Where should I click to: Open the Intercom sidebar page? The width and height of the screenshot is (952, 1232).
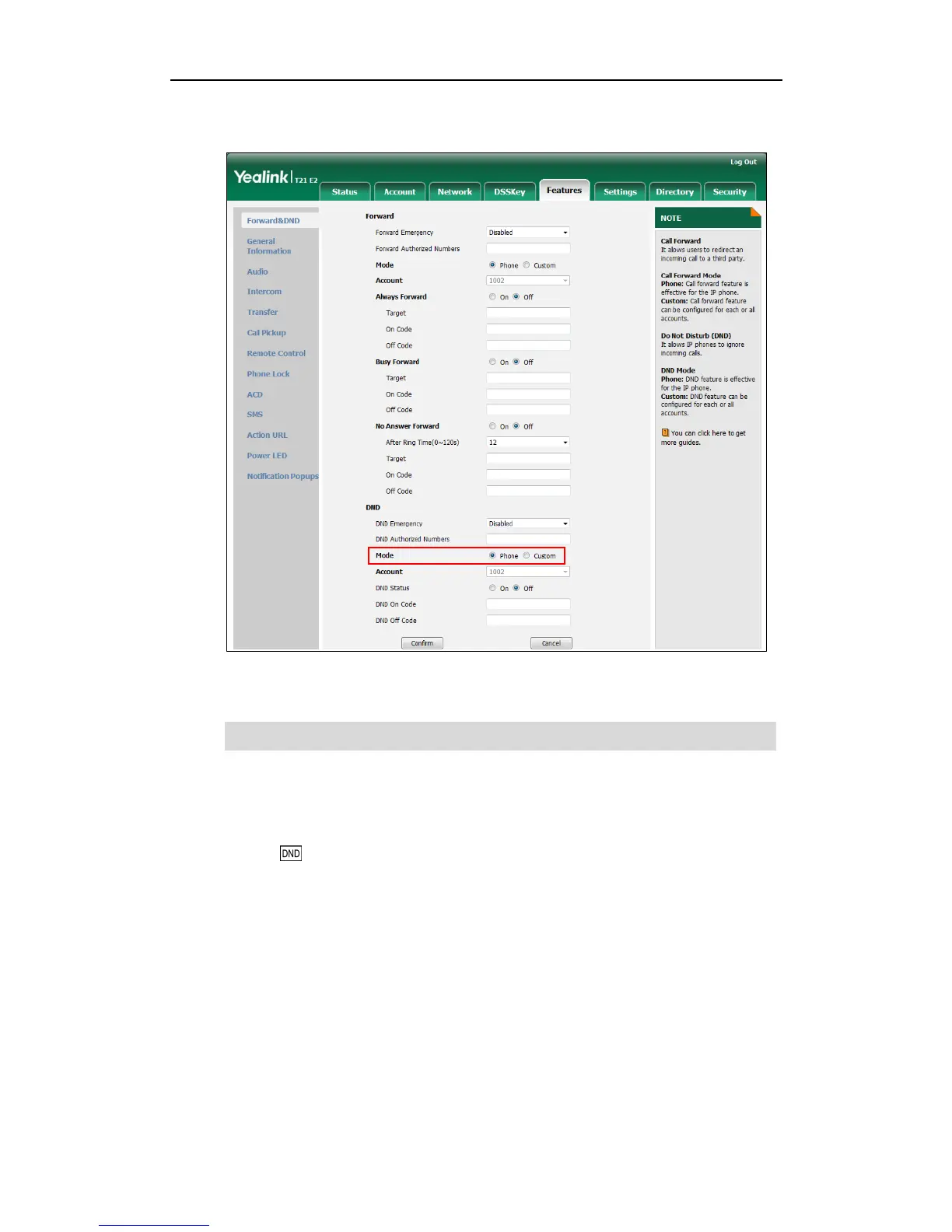click(x=264, y=292)
